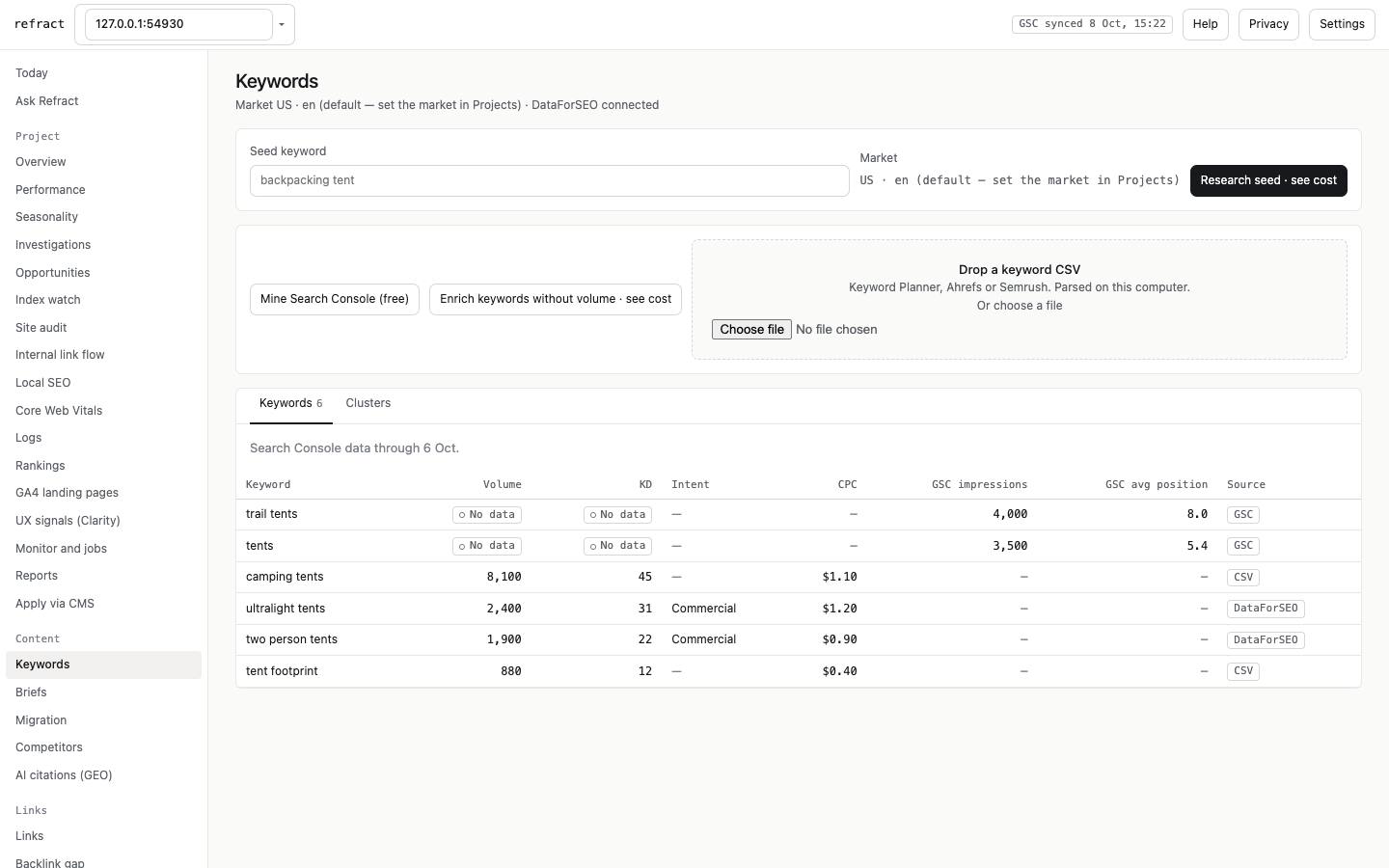Click the GSC source badge for trail tents
The image size is (1389, 868).
click(x=1243, y=515)
